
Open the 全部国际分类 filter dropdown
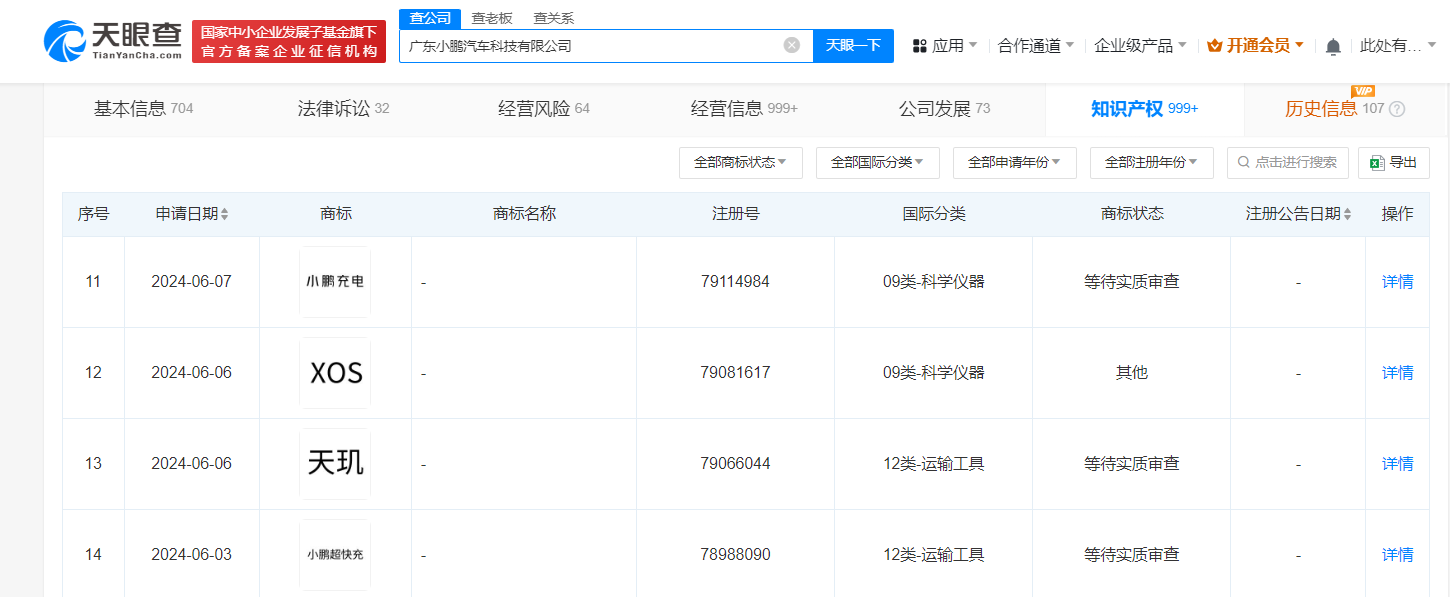pyautogui.click(x=878, y=162)
